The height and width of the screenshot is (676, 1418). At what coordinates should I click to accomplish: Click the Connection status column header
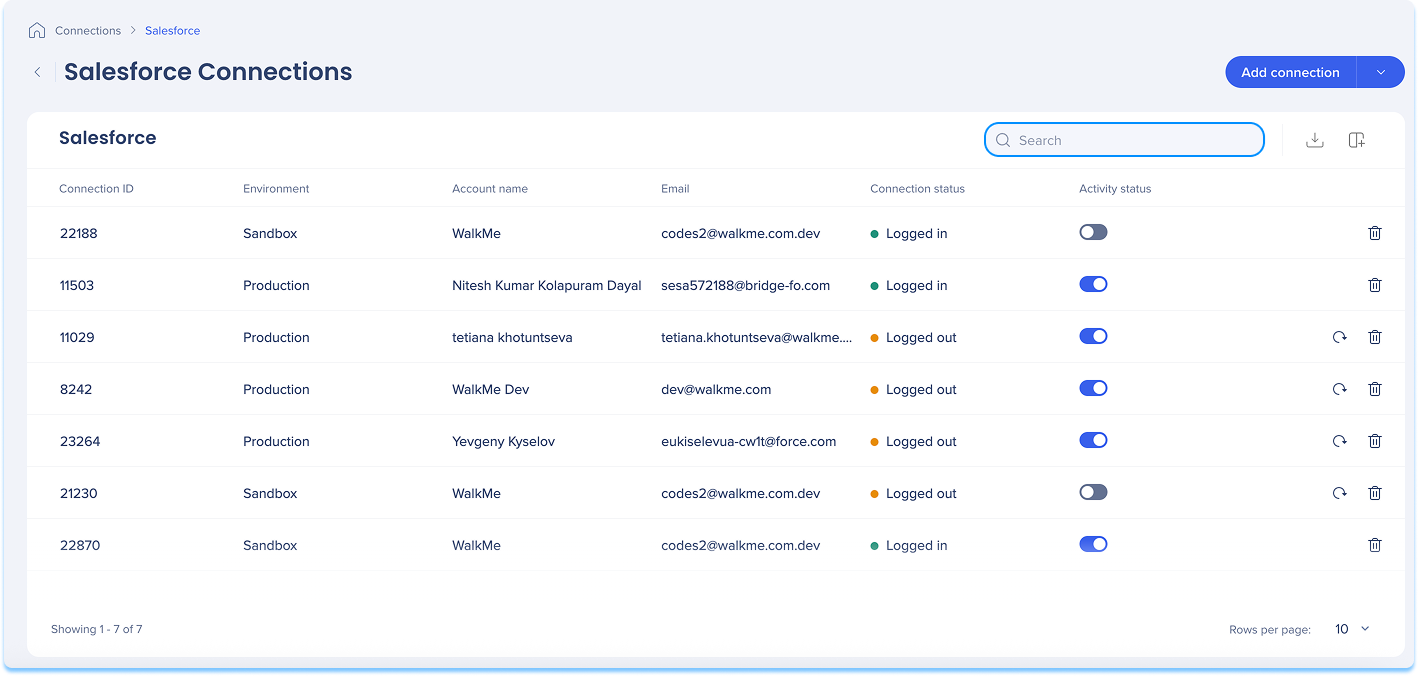pyautogui.click(x=917, y=188)
